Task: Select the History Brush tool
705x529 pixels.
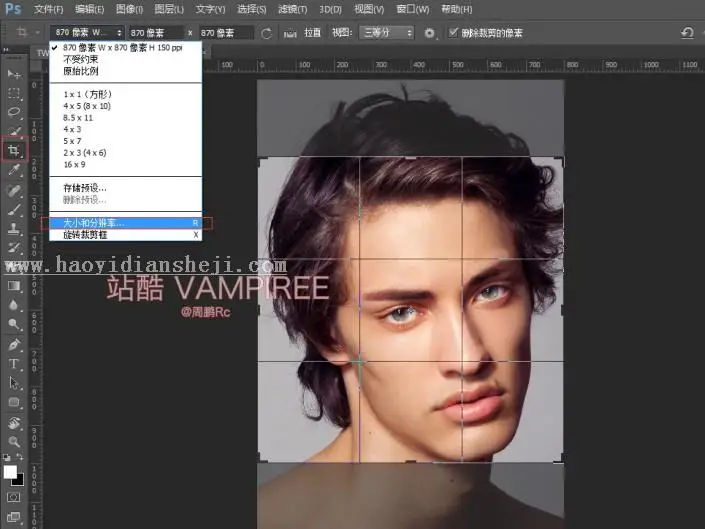Action: coord(14,248)
